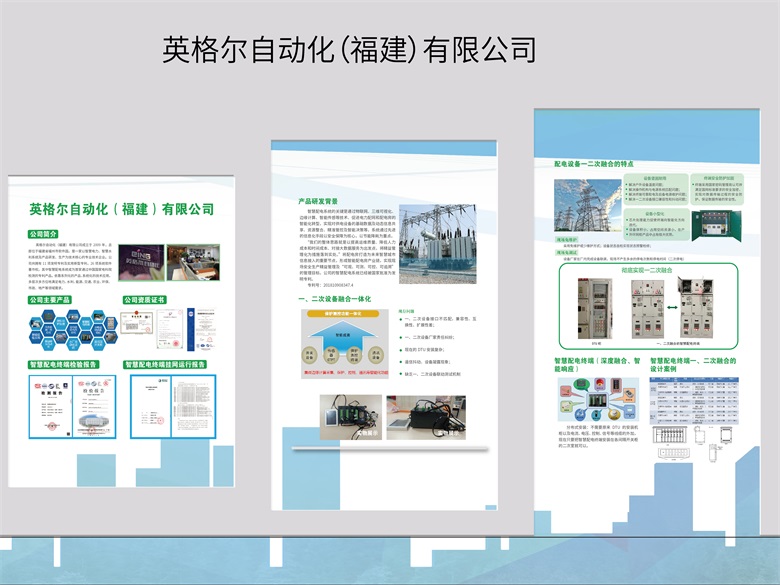The image size is (780, 585).
Task: Open the blue design case table
Action: point(694,400)
